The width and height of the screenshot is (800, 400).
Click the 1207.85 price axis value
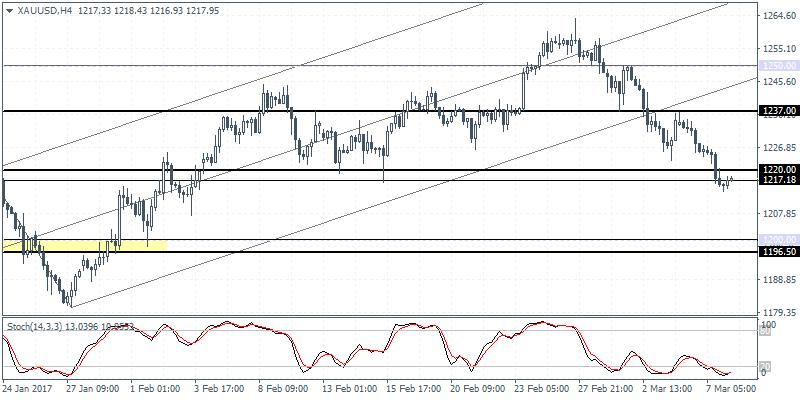[777, 214]
